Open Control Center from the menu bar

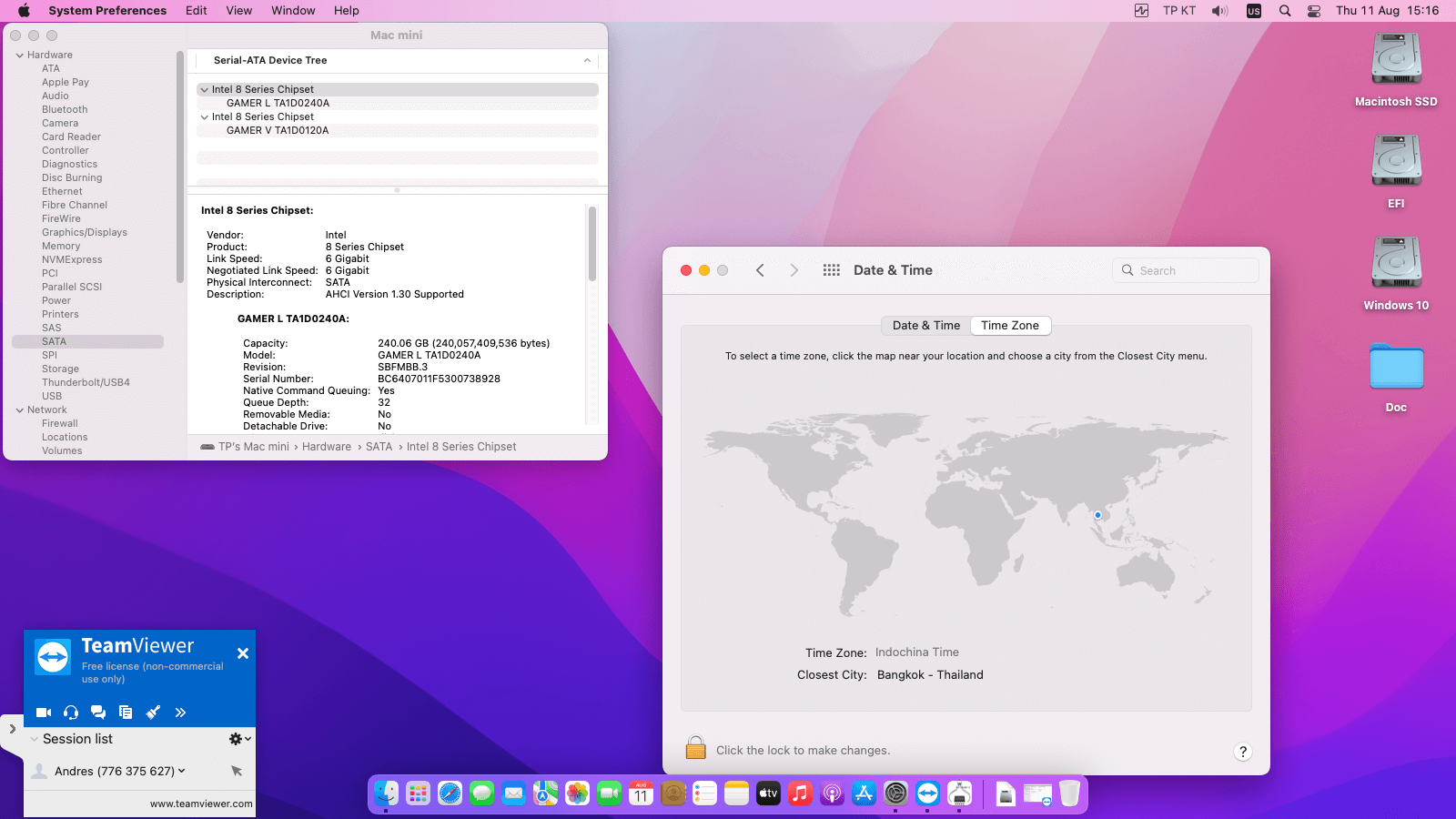click(x=1314, y=11)
